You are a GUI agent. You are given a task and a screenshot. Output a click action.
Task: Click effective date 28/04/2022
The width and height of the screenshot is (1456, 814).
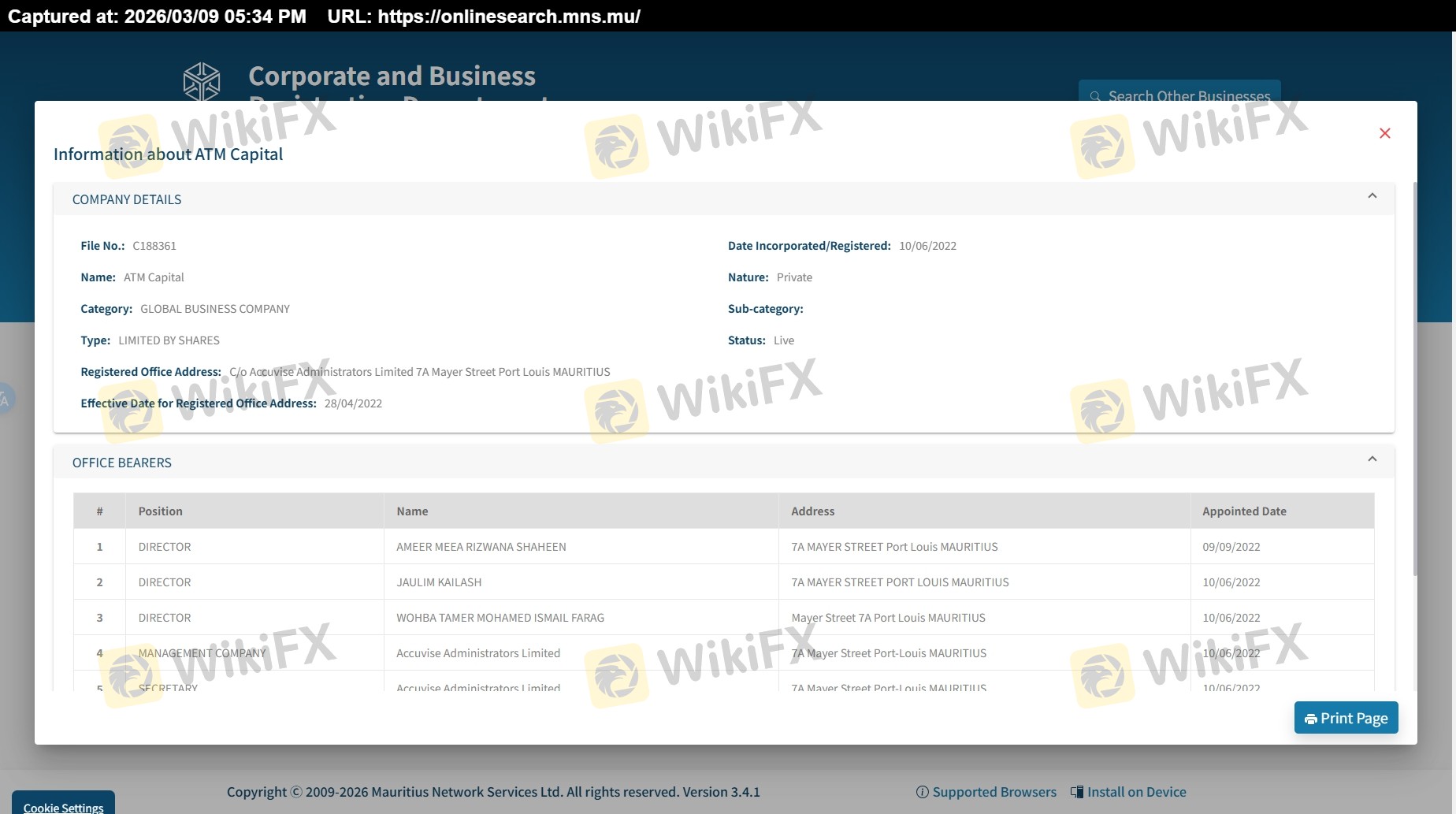(353, 403)
